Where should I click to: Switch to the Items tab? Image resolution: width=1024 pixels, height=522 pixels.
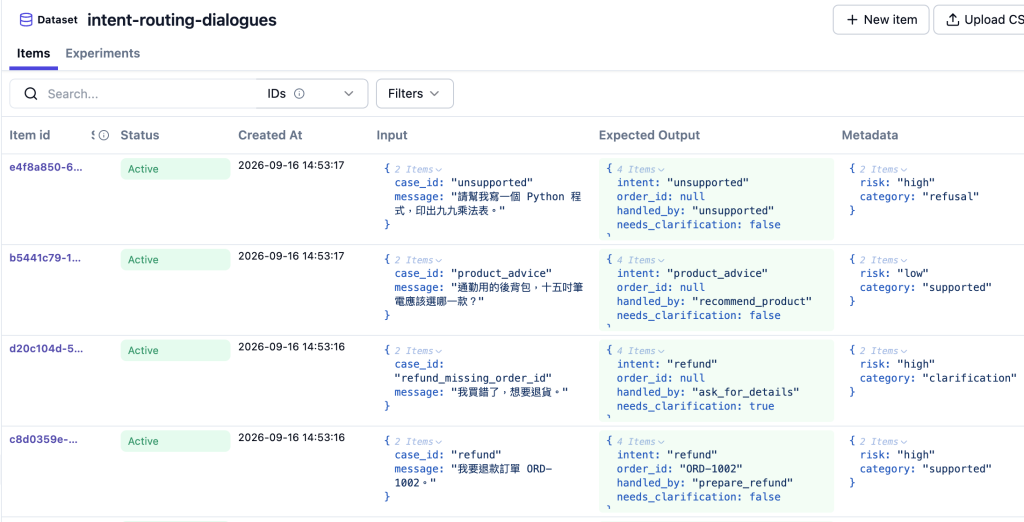33,54
